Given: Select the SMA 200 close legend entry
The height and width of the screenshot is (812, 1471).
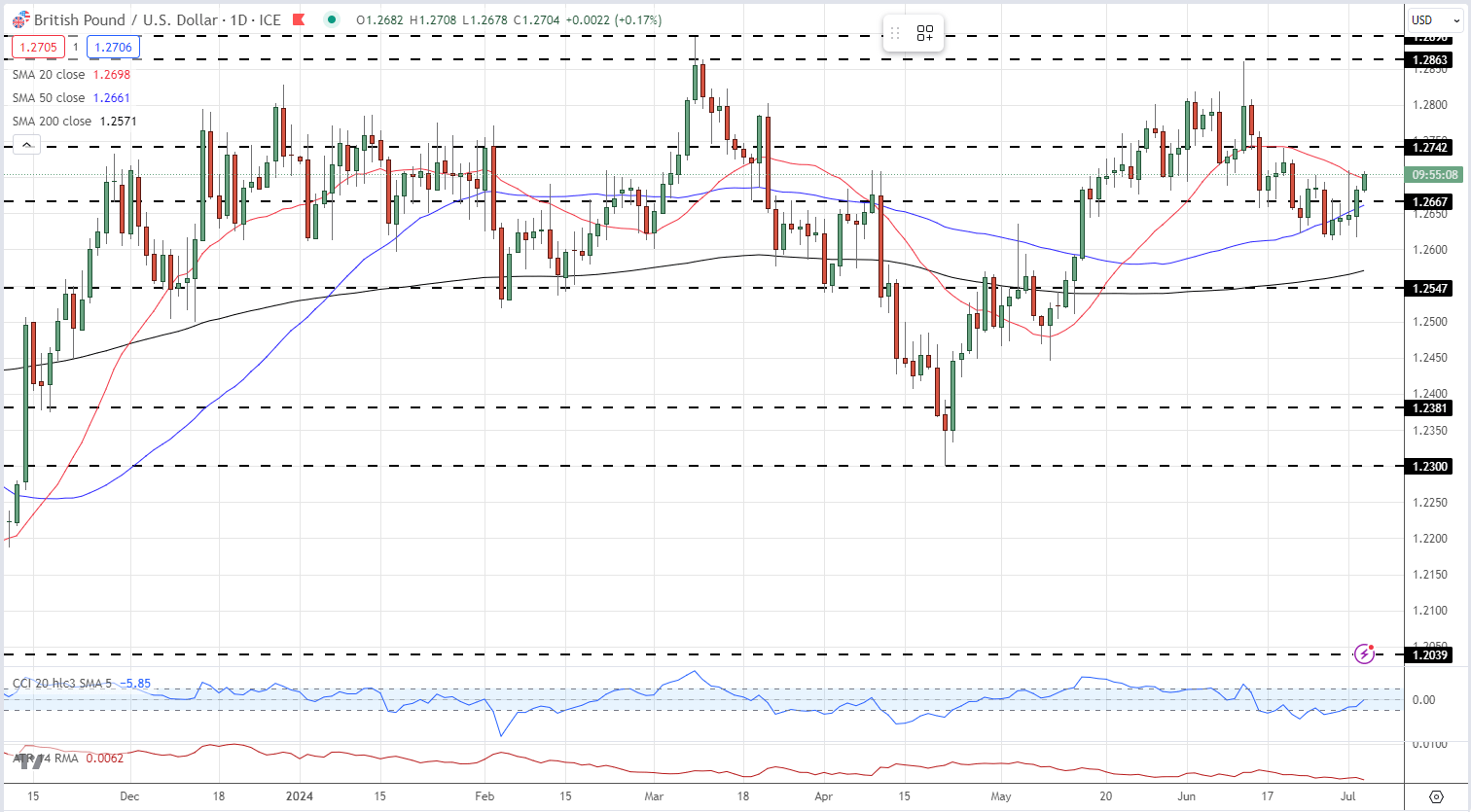Looking at the screenshot, I should pos(53,122).
